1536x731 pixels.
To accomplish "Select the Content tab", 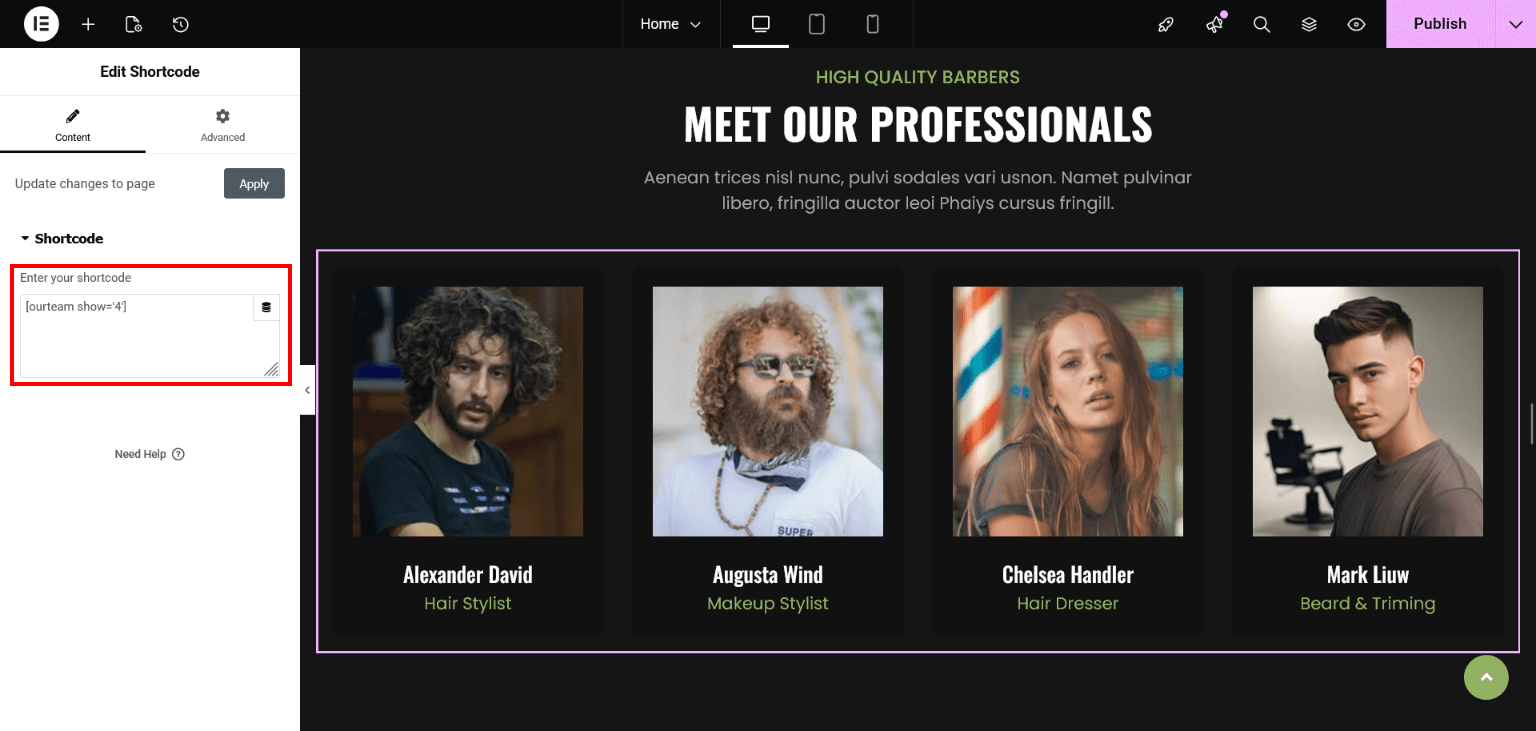I will (73, 125).
